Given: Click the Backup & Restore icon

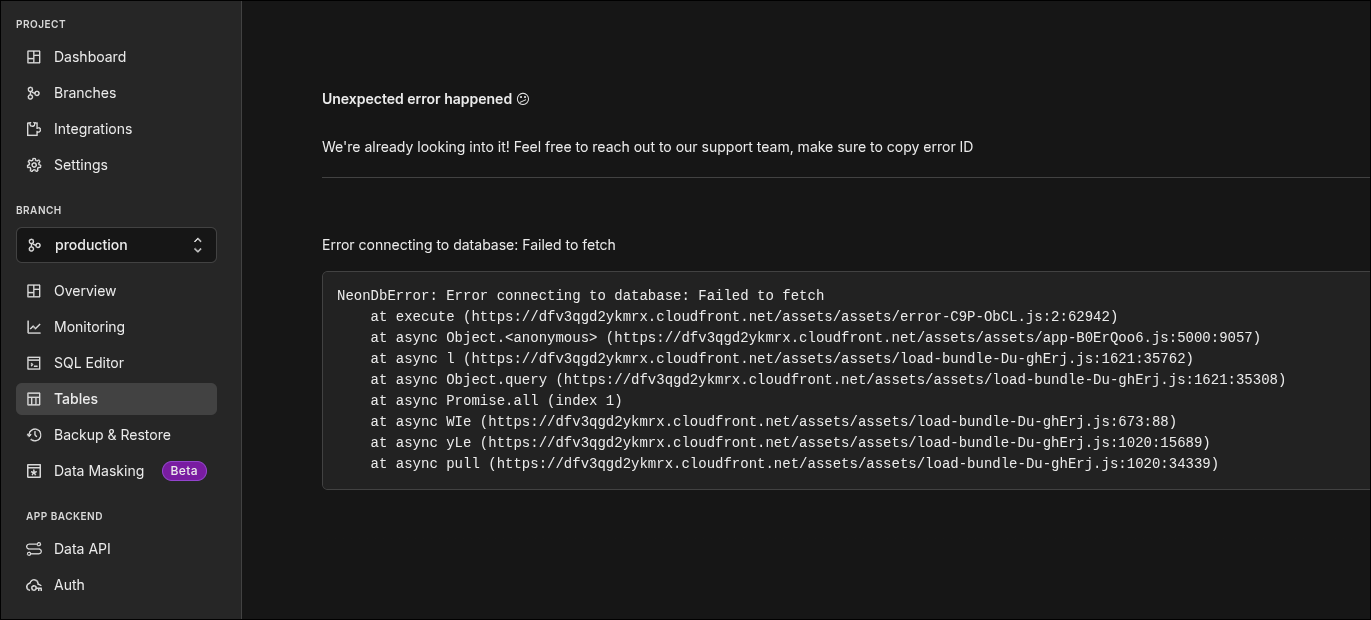Looking at the screenshot, I should (34, 435).
